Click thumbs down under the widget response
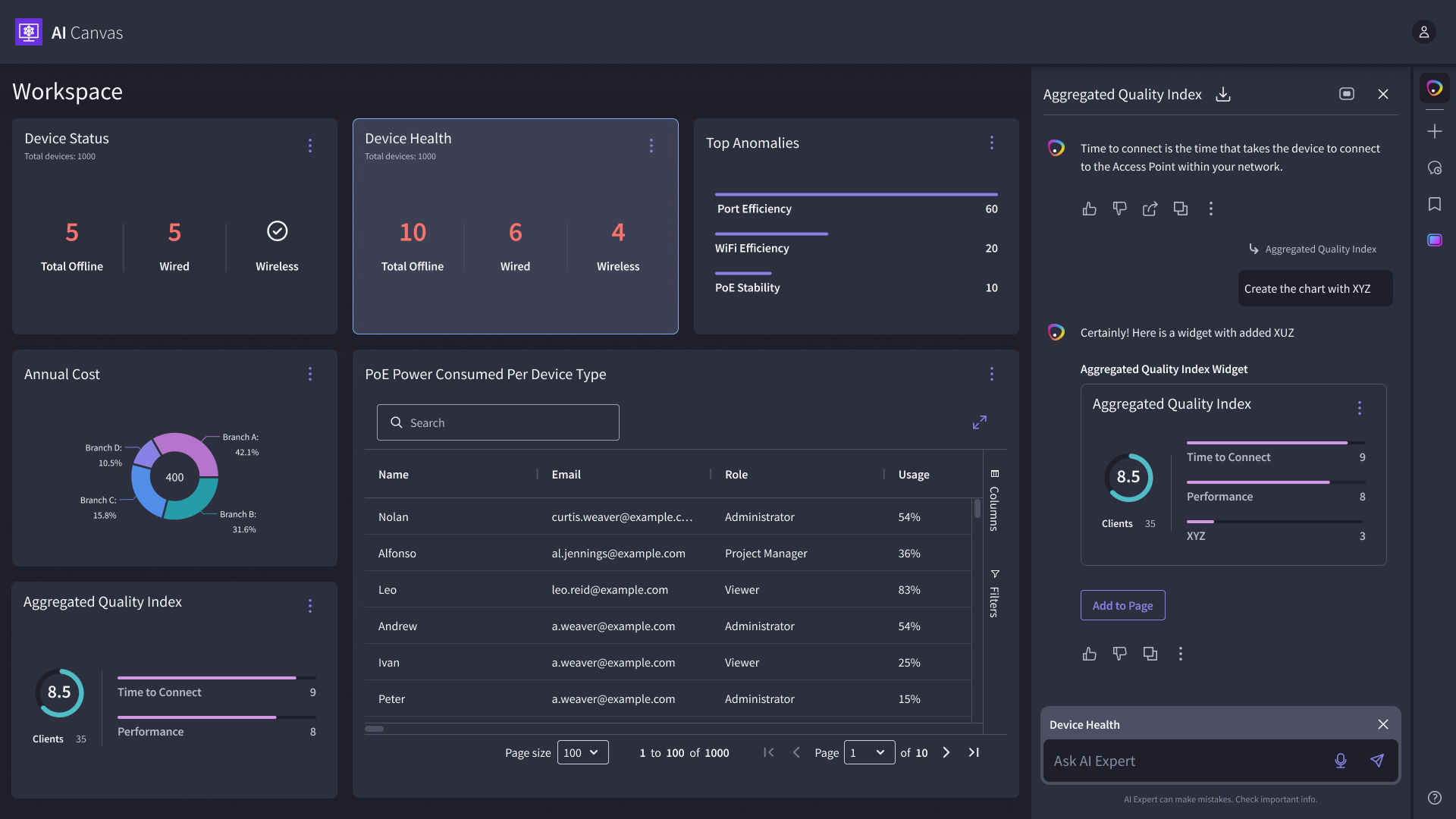Viewport: 1456px width, 819px height. [x=1119, y=654]
